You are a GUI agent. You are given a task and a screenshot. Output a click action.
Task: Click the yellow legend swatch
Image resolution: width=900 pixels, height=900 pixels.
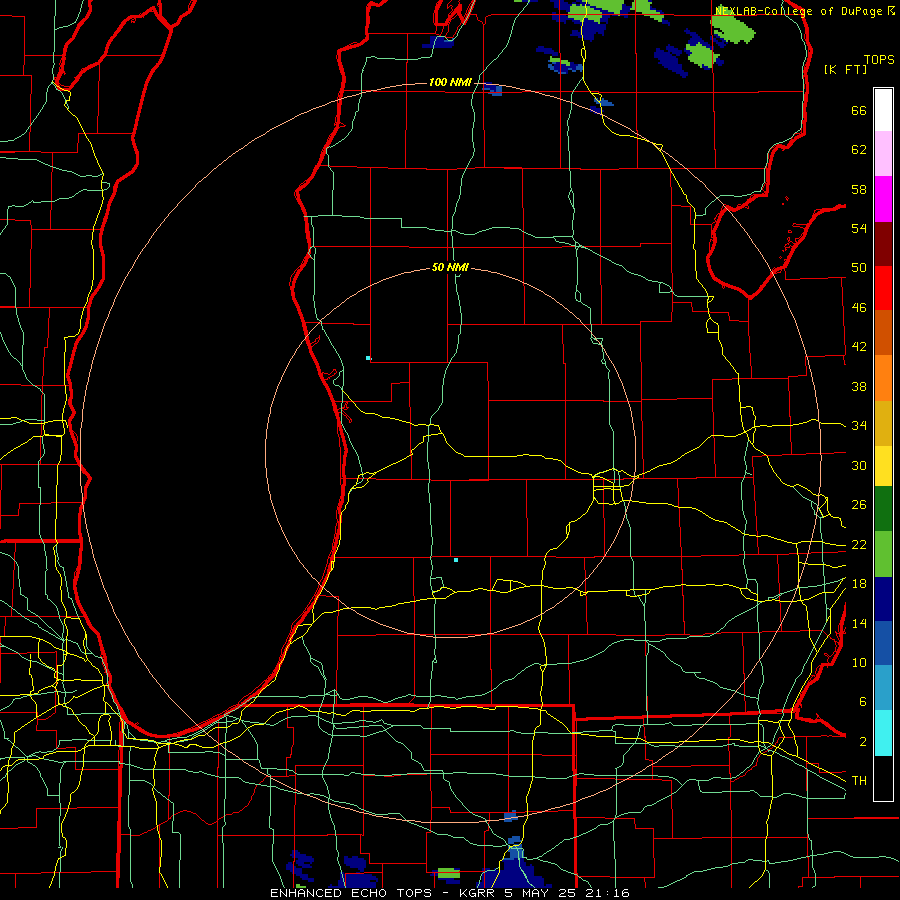click(x=883, y=466)
